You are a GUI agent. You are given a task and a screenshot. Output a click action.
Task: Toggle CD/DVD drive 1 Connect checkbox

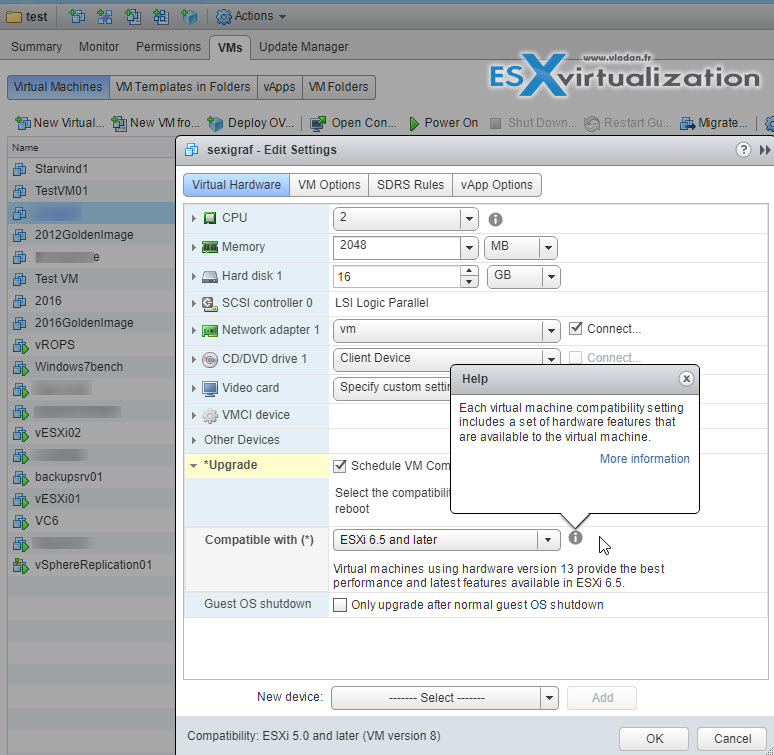point(575,357)
